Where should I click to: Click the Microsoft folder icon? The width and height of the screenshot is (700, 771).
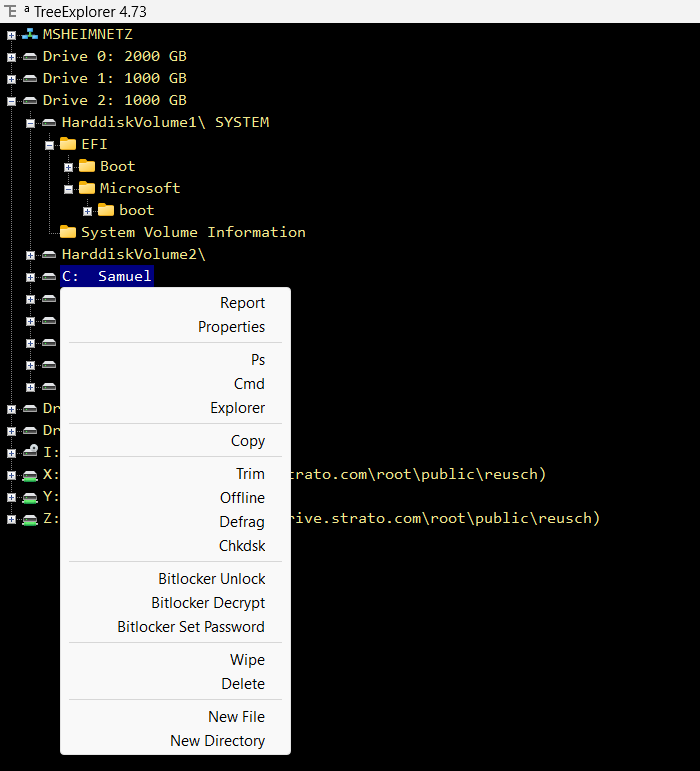coord(87,188)
